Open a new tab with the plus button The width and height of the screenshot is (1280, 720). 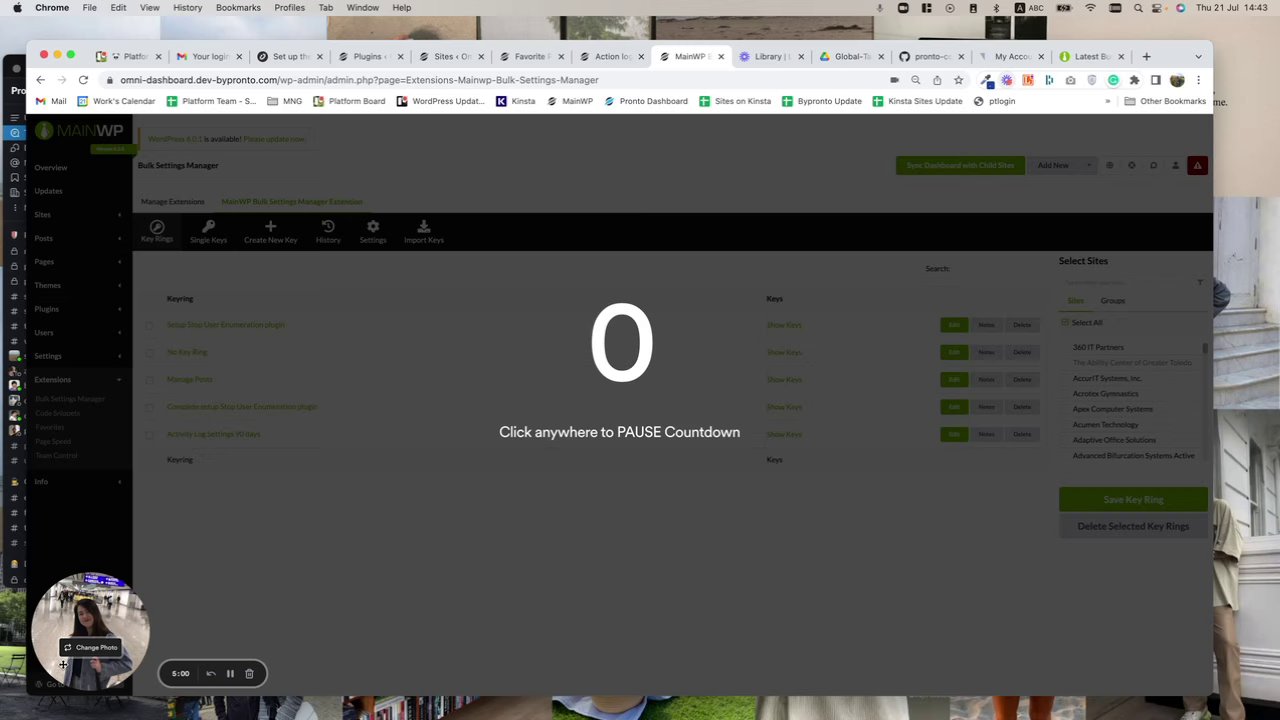(x=1147, y=56)
